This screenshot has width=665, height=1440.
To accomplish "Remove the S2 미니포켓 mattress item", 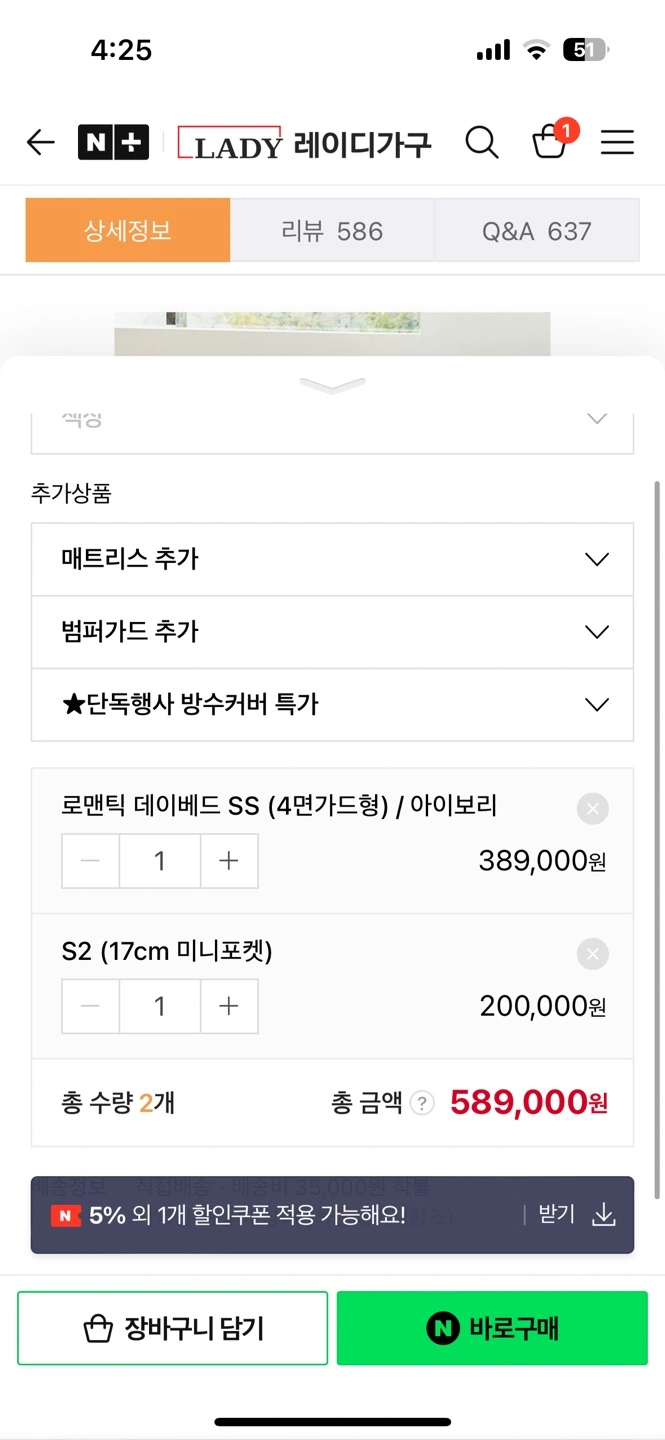I will [592, 954].
